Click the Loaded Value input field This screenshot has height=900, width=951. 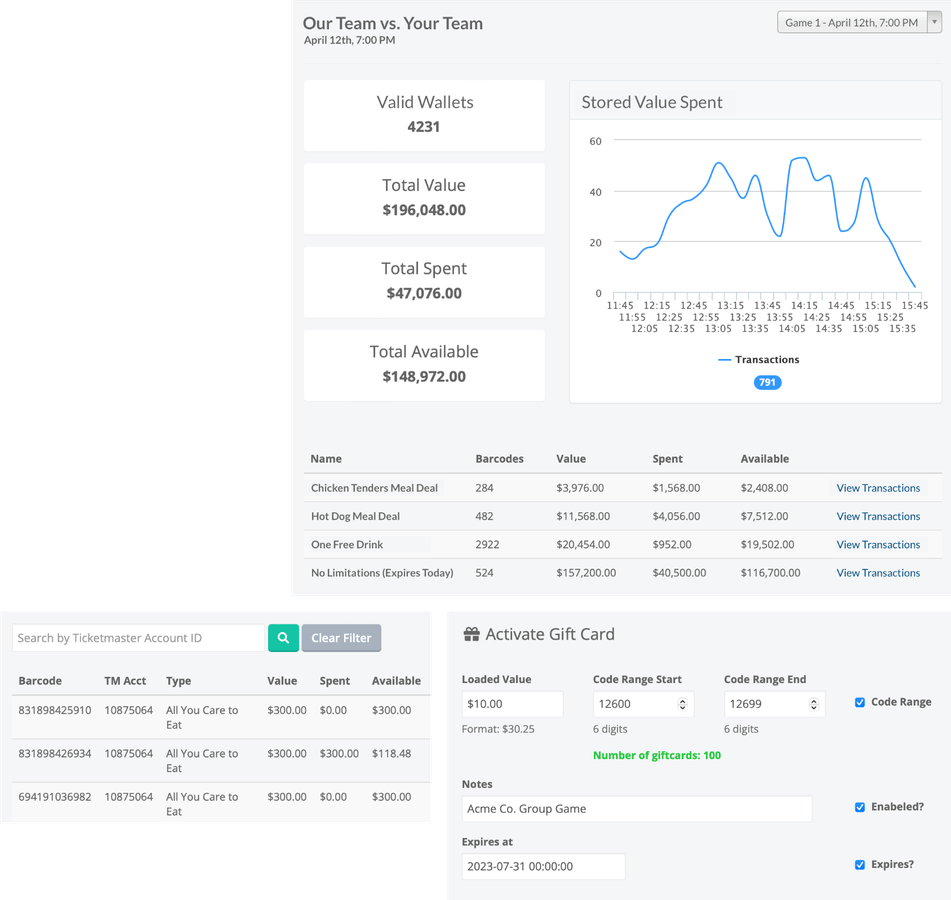coord(512,704)
